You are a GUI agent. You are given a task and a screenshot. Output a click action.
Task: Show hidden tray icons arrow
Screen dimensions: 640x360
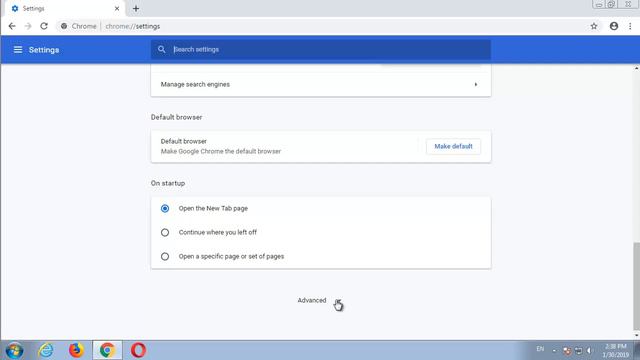pyautogui.click(x=554, y=351)
